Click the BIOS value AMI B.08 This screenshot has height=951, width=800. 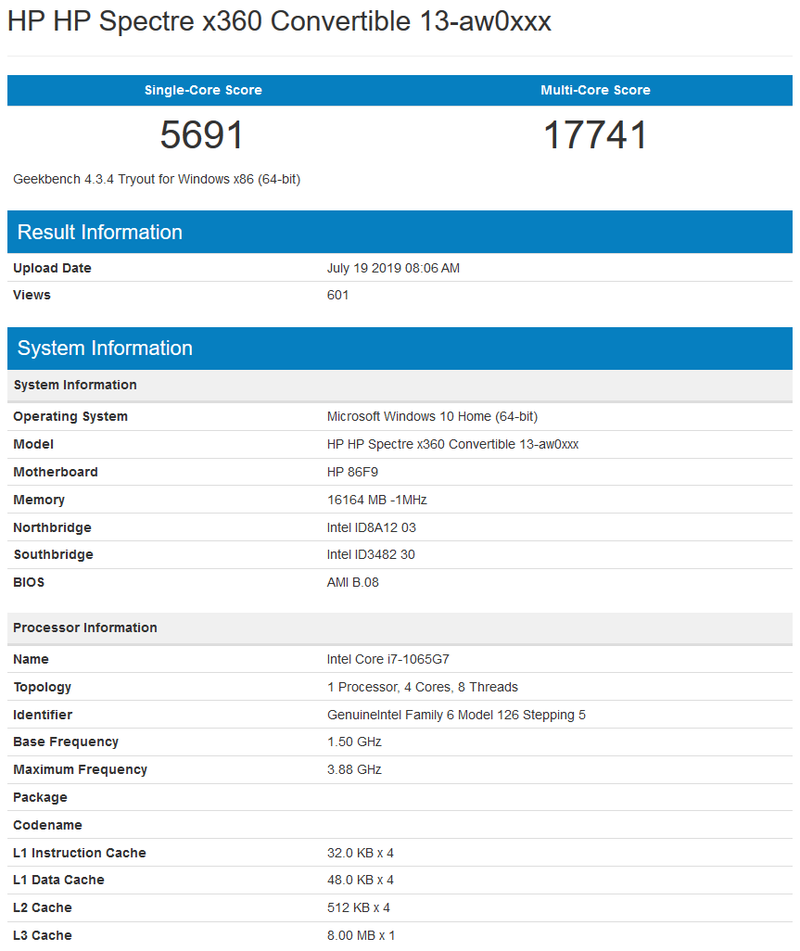coord(350,582)
